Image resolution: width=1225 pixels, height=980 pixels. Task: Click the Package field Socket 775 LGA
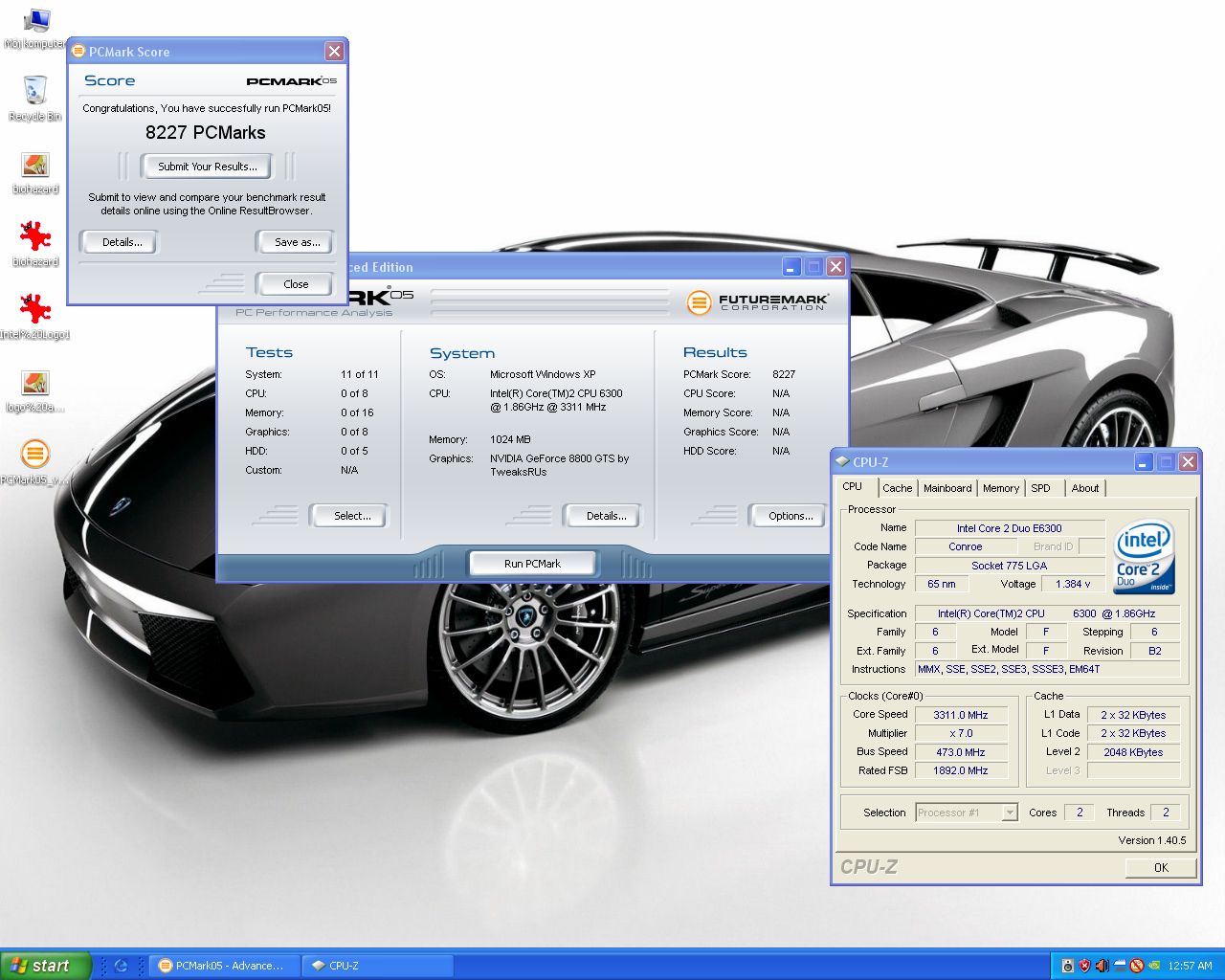[x=1010, y=566]
